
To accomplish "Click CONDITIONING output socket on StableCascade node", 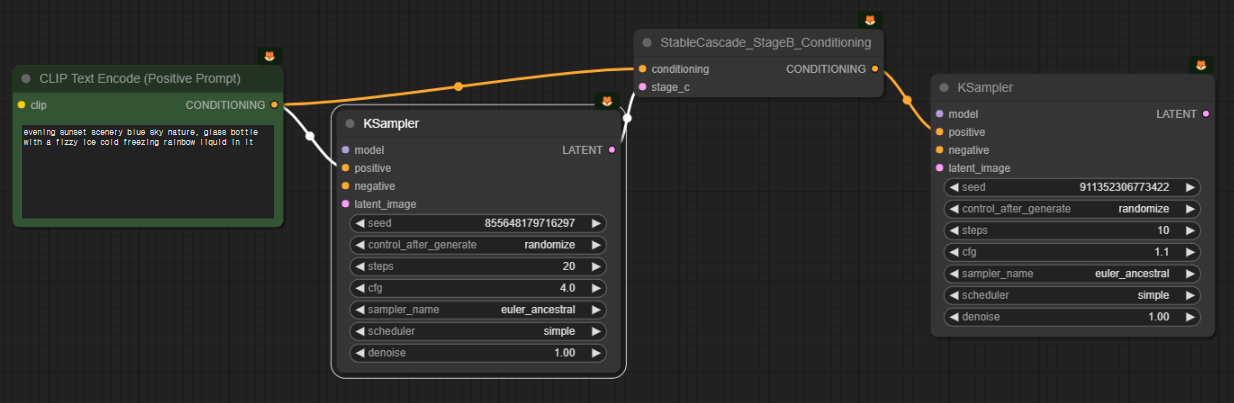I will [x=875, y=69].
